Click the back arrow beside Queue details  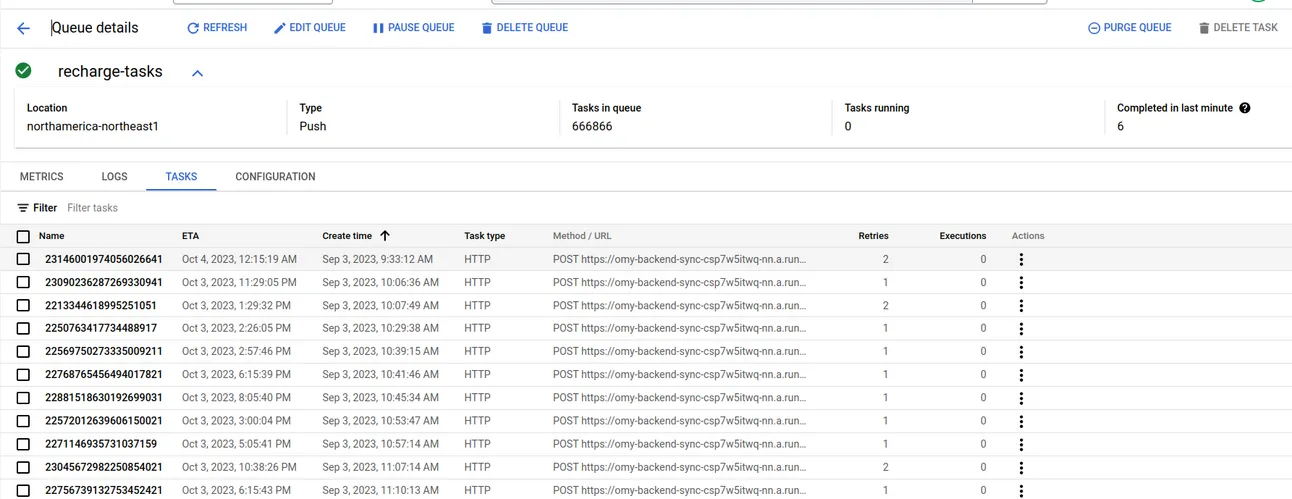[23, 28]
